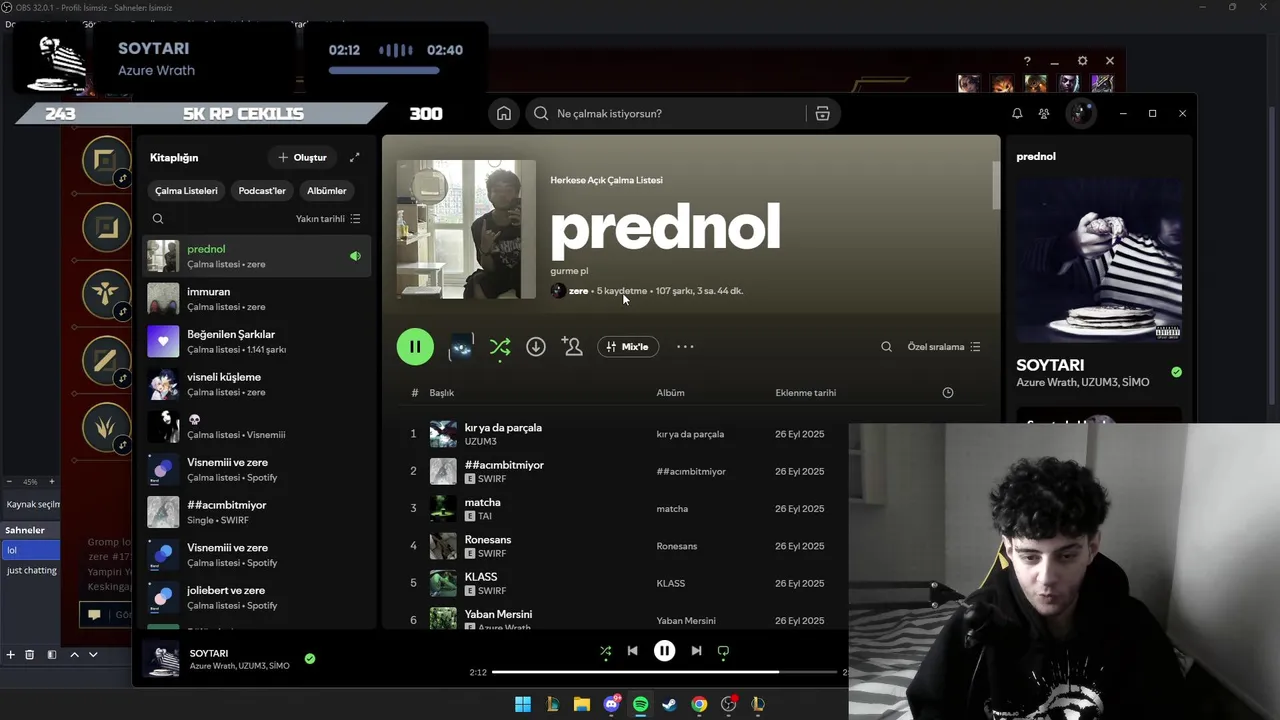Download the prednol playlist
The image size is (1280, 720).
tap(536, 347)
